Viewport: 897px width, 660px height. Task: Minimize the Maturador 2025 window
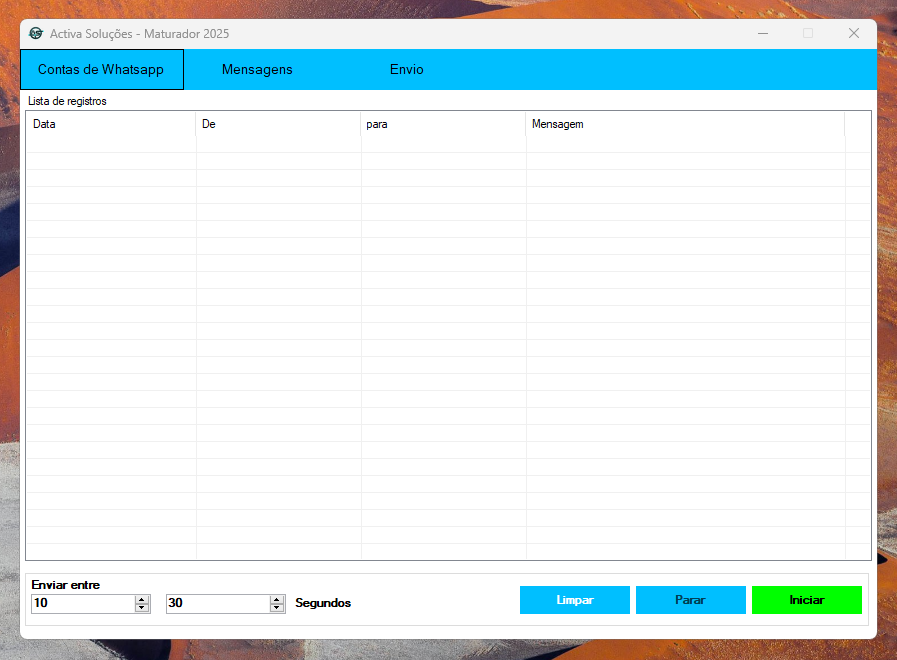[763, 33]
